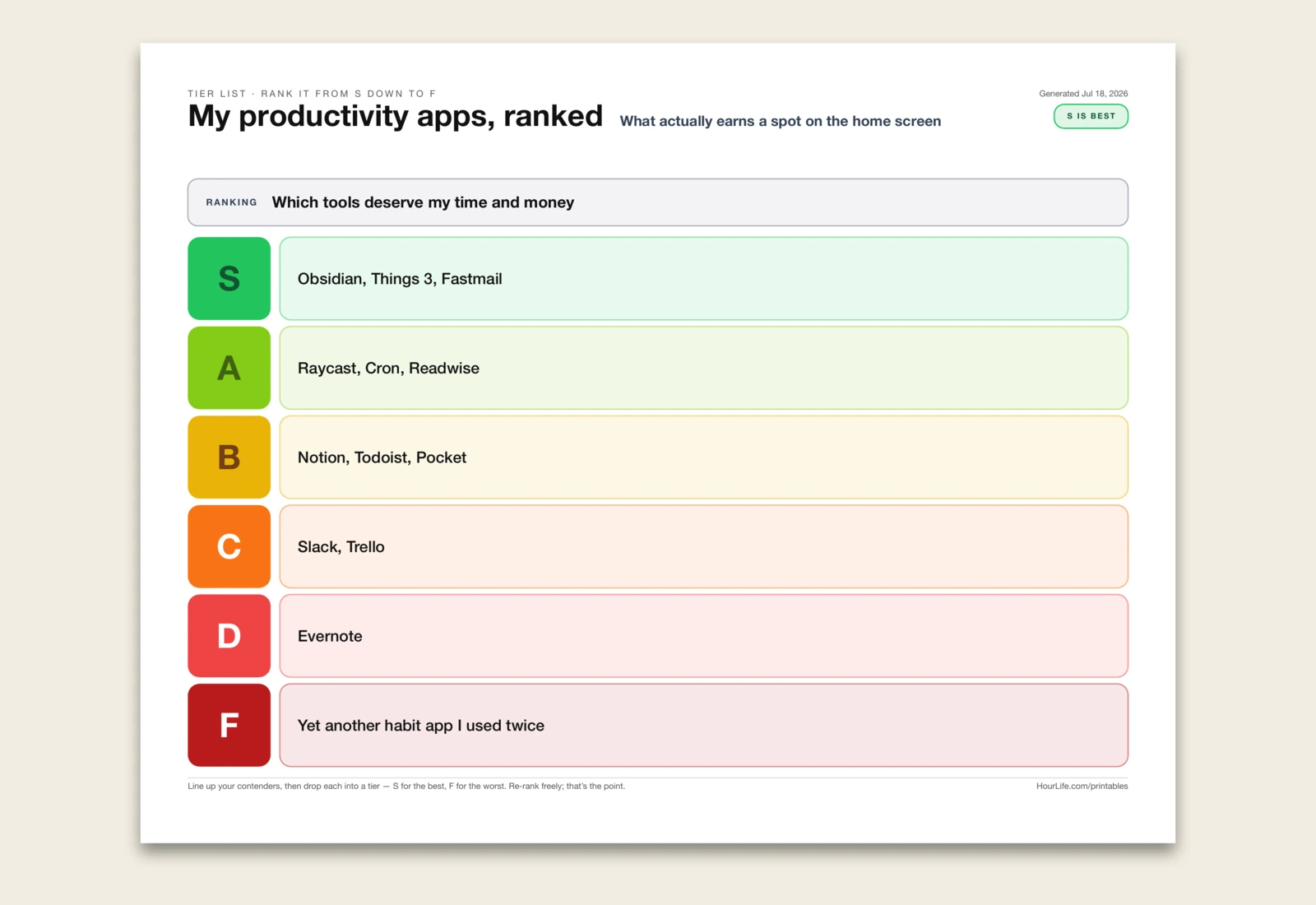Select the F tier habit app row

pyautogui.click(x=703, y=725)
